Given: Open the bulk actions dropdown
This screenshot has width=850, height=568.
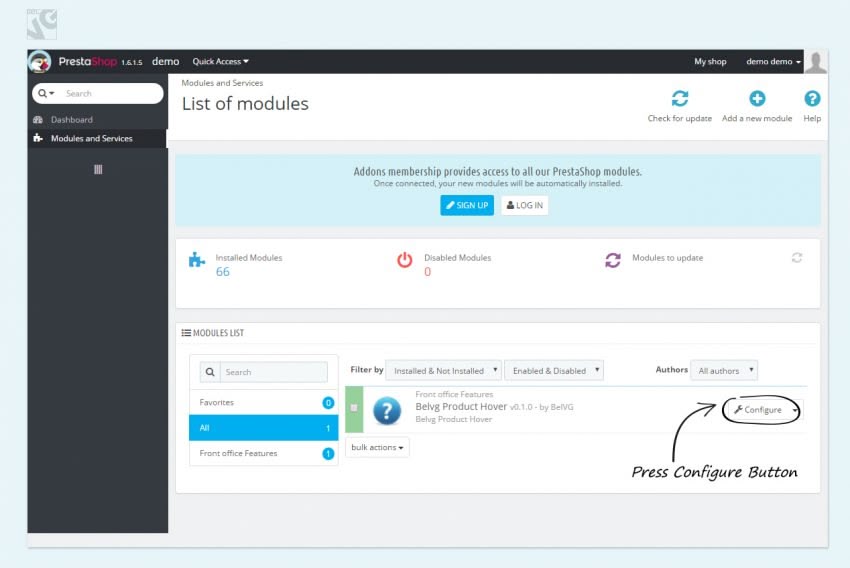Looking at the screenshot, I should tap(377, 447).
